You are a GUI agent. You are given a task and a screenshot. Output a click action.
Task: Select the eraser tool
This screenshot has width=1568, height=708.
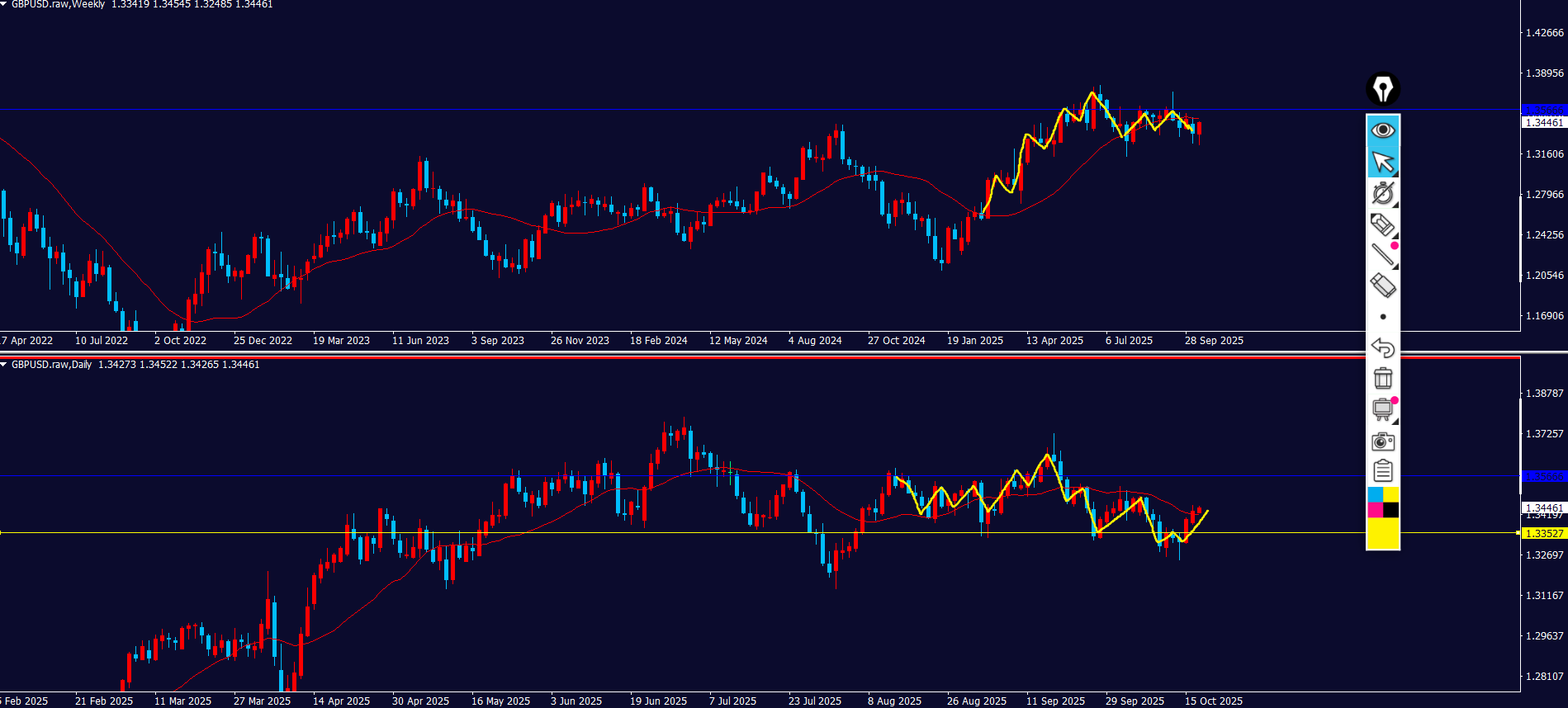click(x=1383, y=286)
